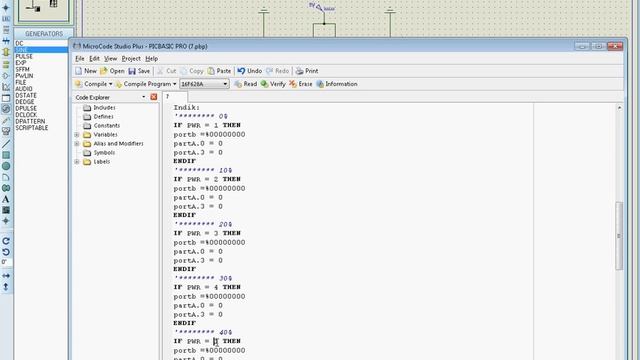Open the Help menu

151,59
